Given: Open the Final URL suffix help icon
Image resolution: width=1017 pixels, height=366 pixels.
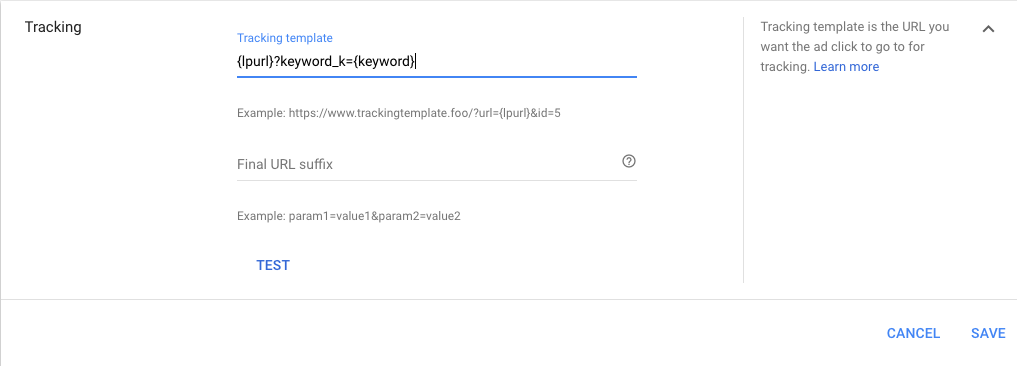Looking at the screenshot, I should (x=628, y=162).
